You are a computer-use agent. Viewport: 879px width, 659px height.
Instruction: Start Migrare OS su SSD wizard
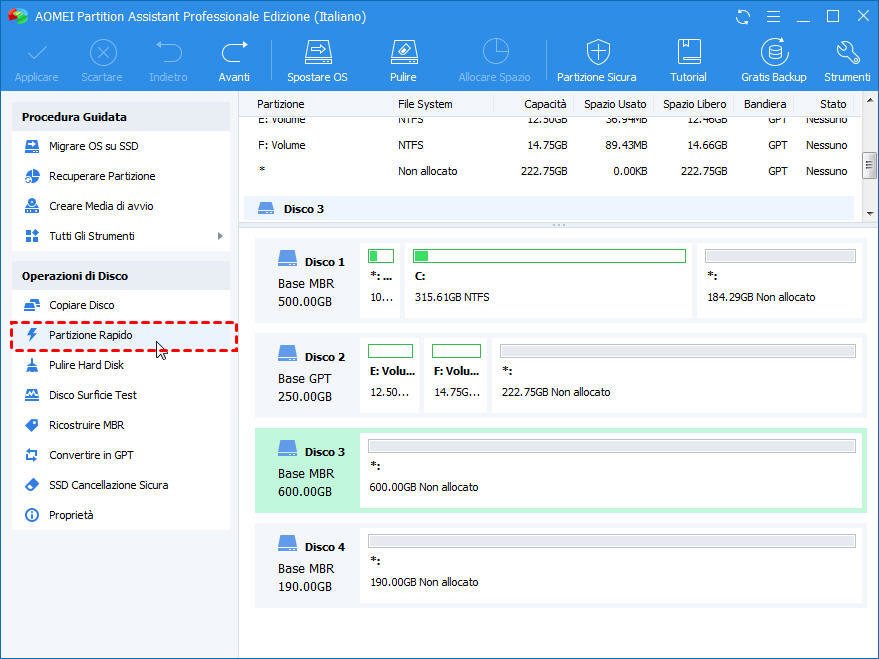click(121, 146)
